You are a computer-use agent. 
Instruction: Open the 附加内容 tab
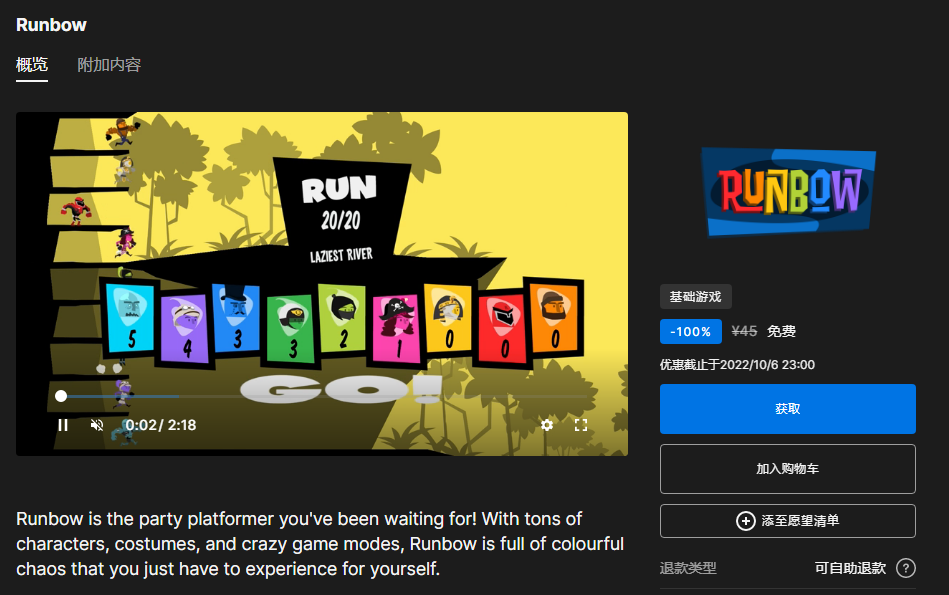[x=109, y=65]
